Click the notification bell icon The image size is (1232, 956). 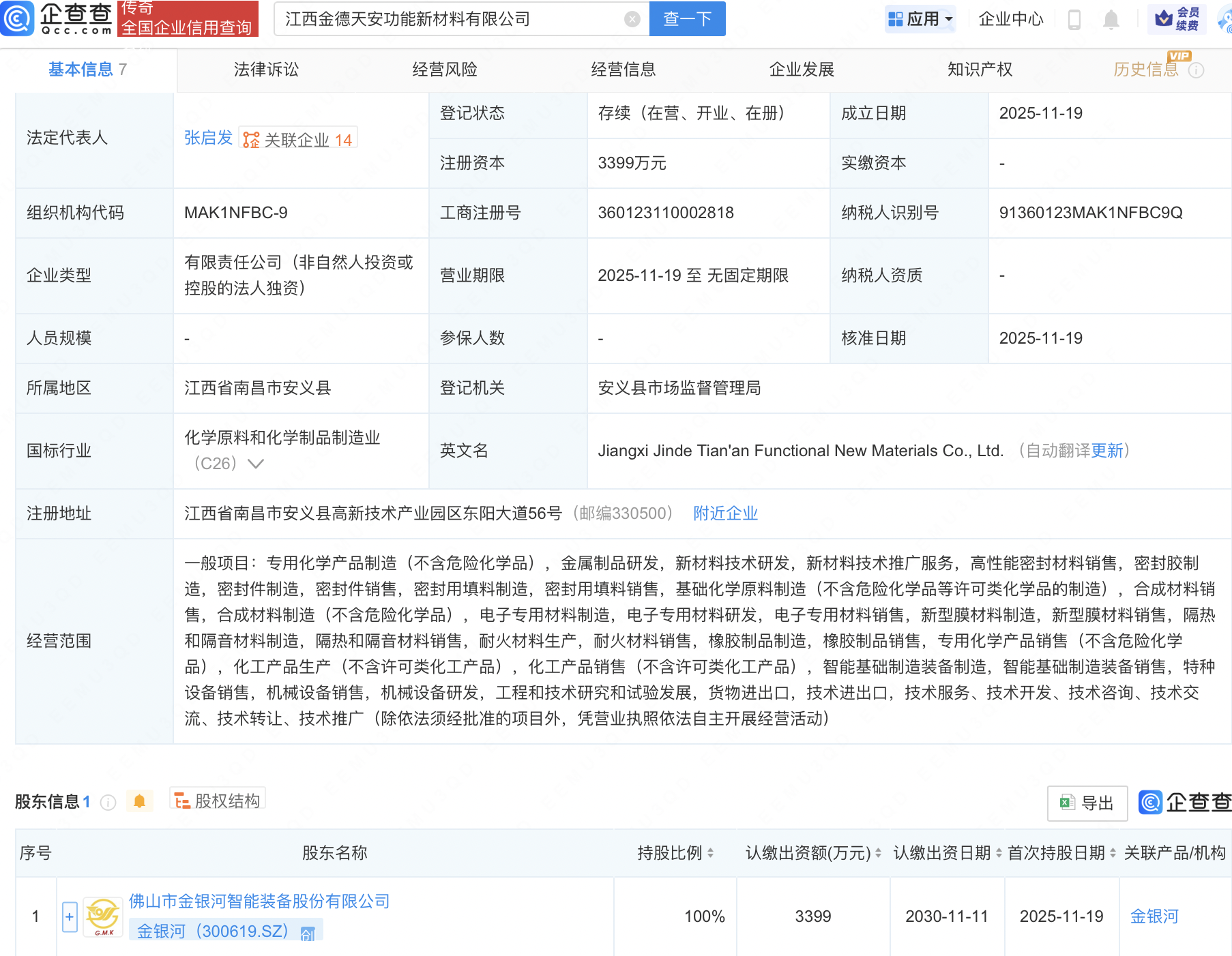pyautogui.click(x=1111, y=20)
